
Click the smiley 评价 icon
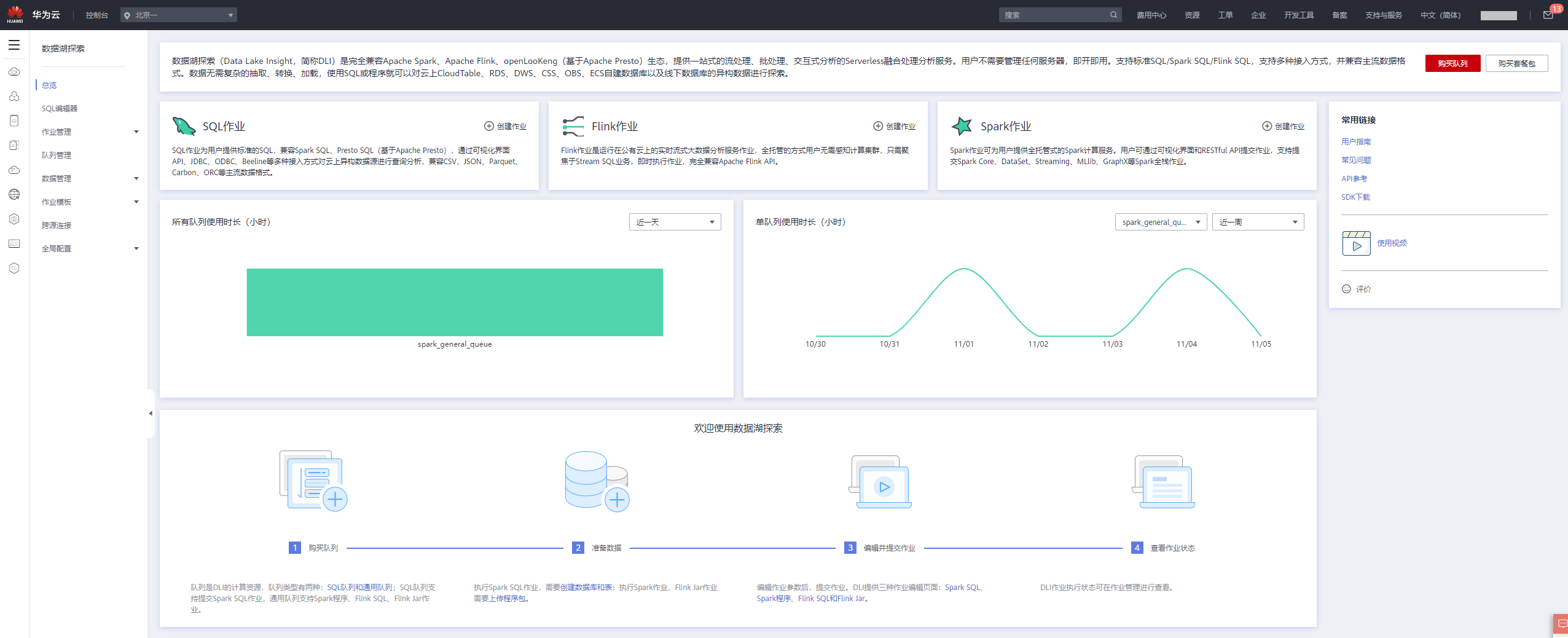click(x=1346, y=289)
